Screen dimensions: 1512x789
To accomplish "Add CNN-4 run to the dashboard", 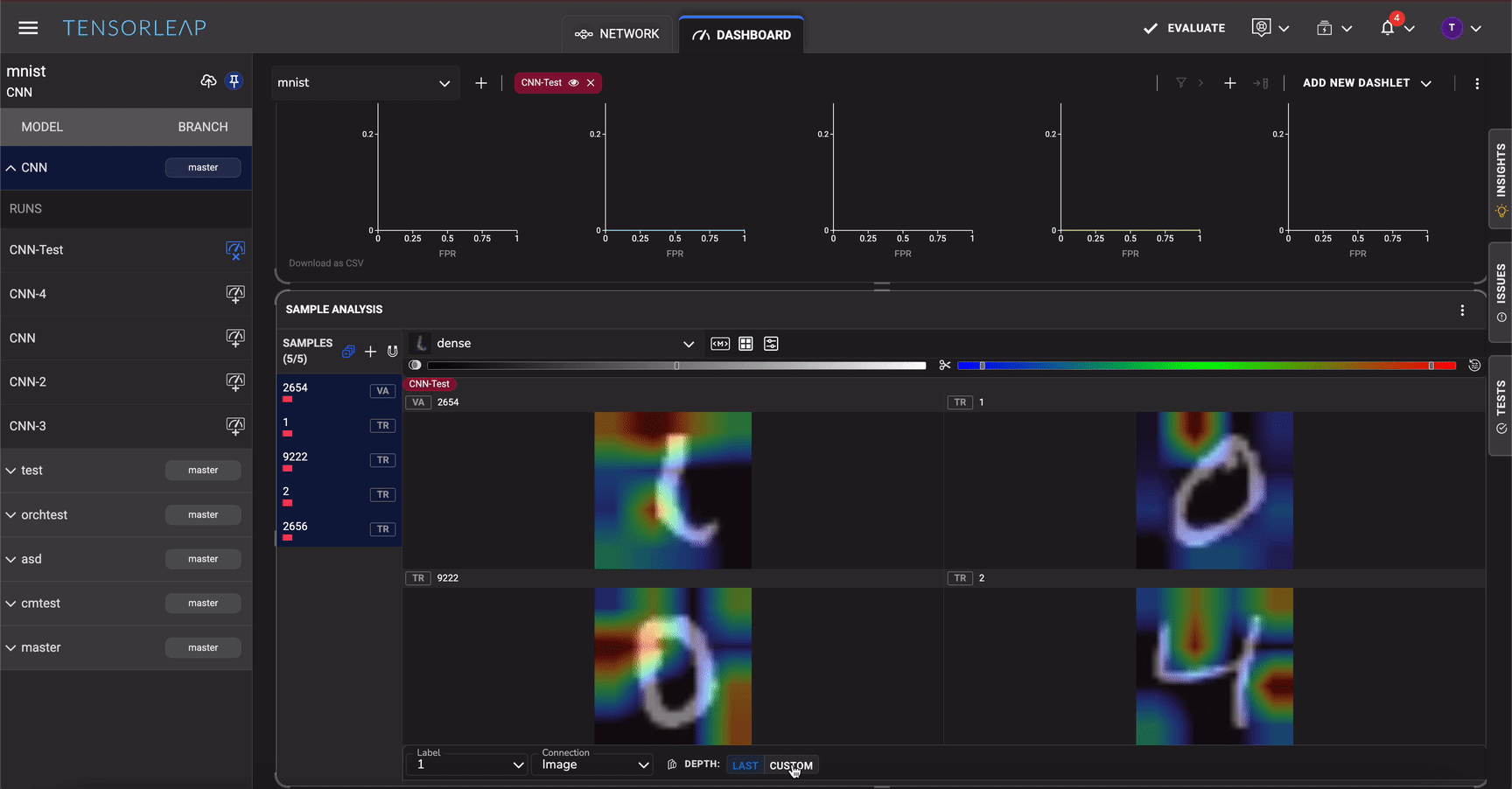I will pyautogui.click(x=234, y=294).
